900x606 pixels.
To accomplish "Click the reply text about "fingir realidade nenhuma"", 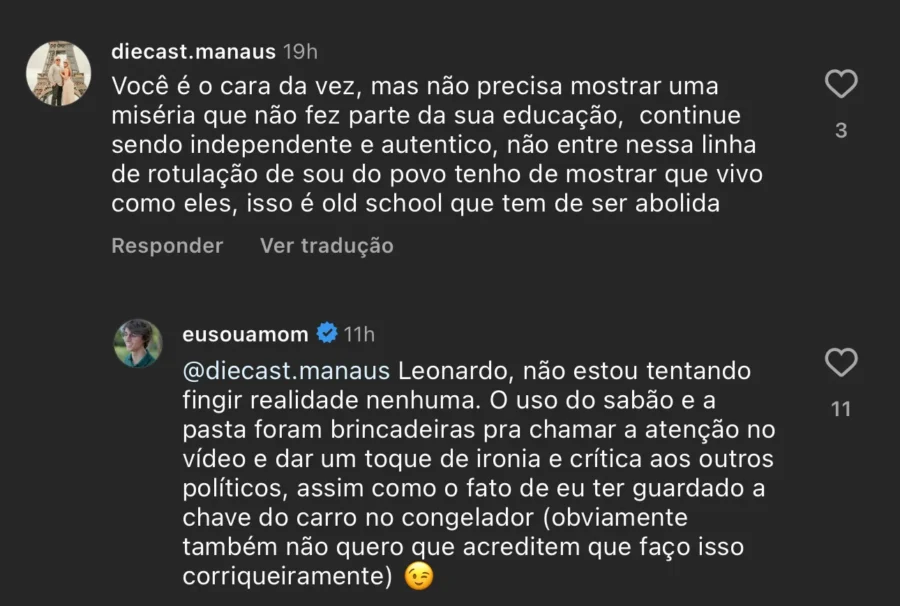I will (x=330, y=400).
